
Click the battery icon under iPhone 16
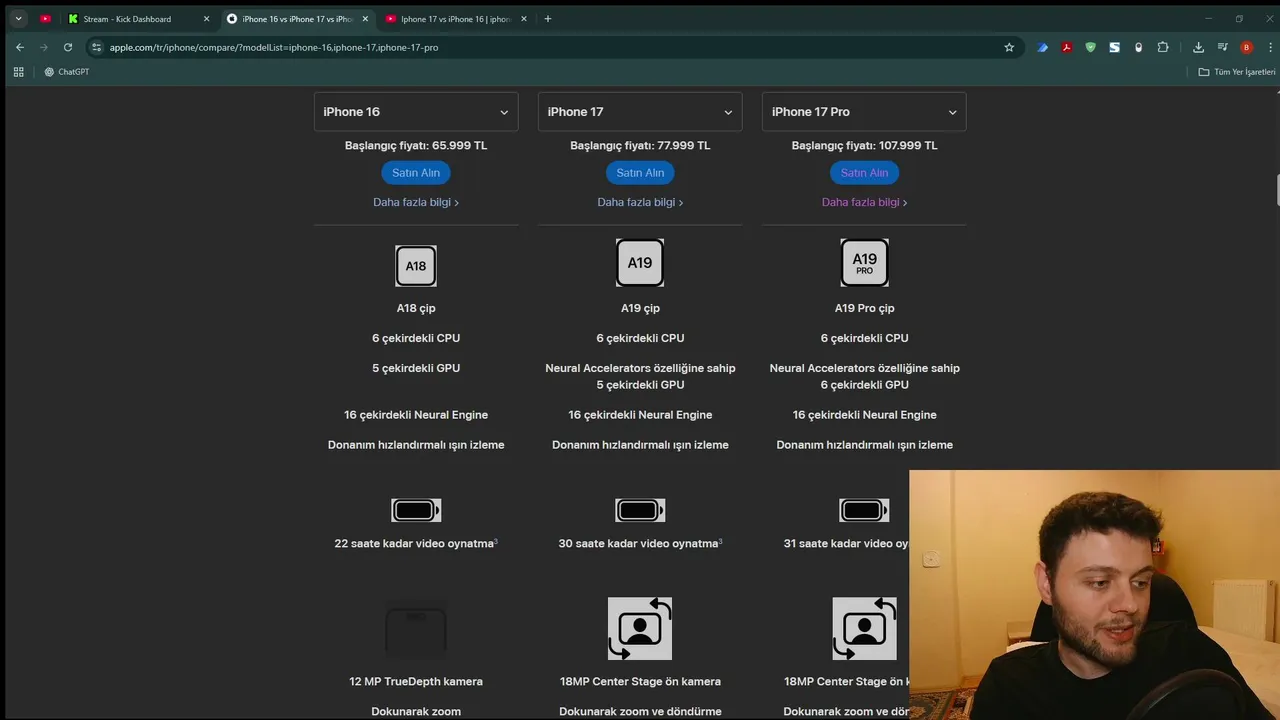tap(416, 510)
